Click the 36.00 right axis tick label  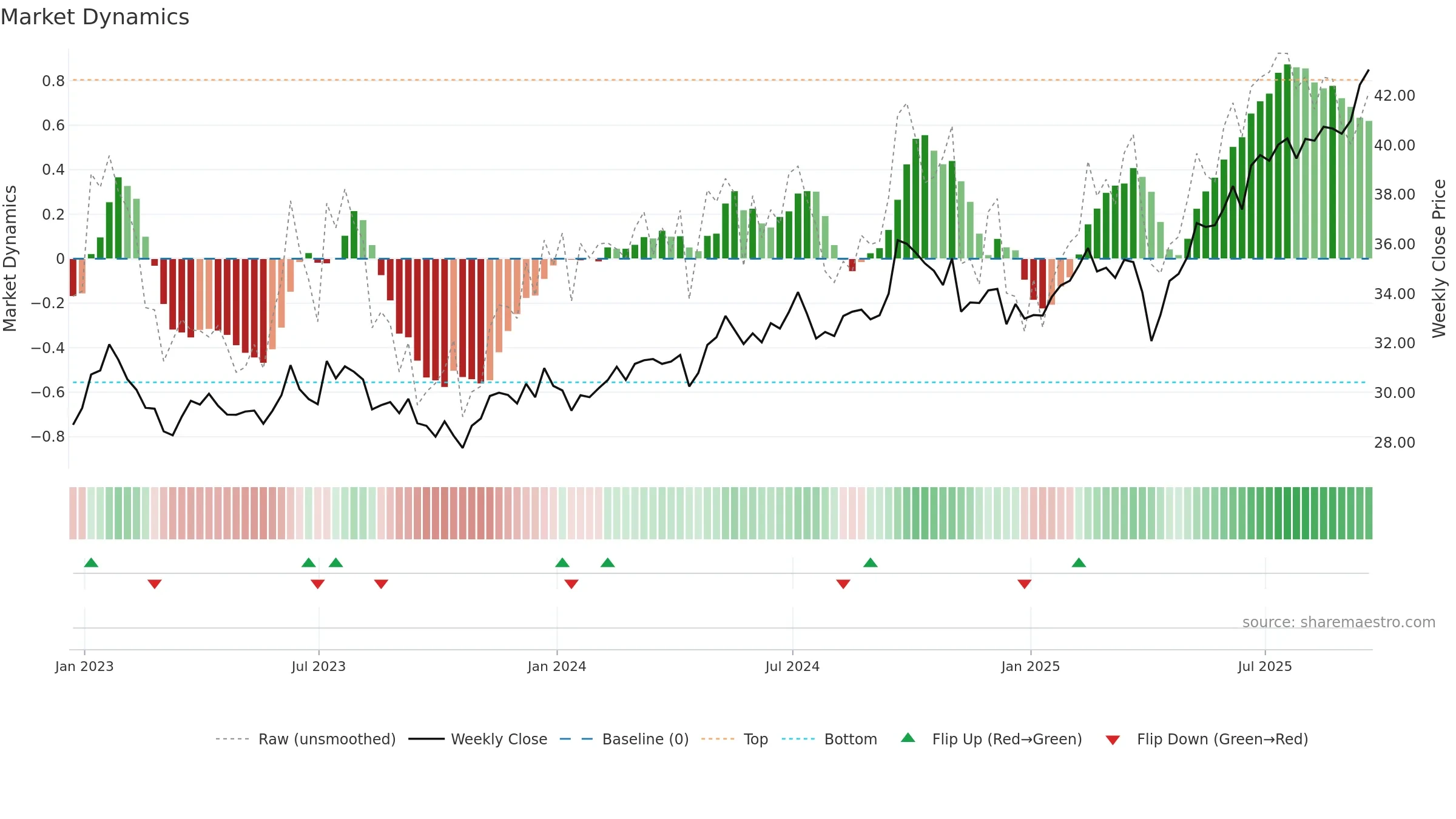[x=1395, y=244]
